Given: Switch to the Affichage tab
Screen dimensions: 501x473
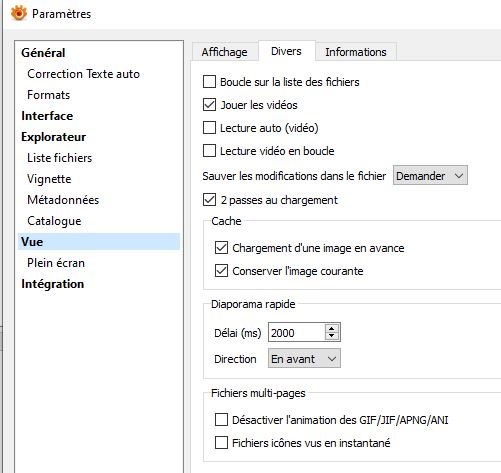Looking at the screenshot, I should (x=225, y=52).
